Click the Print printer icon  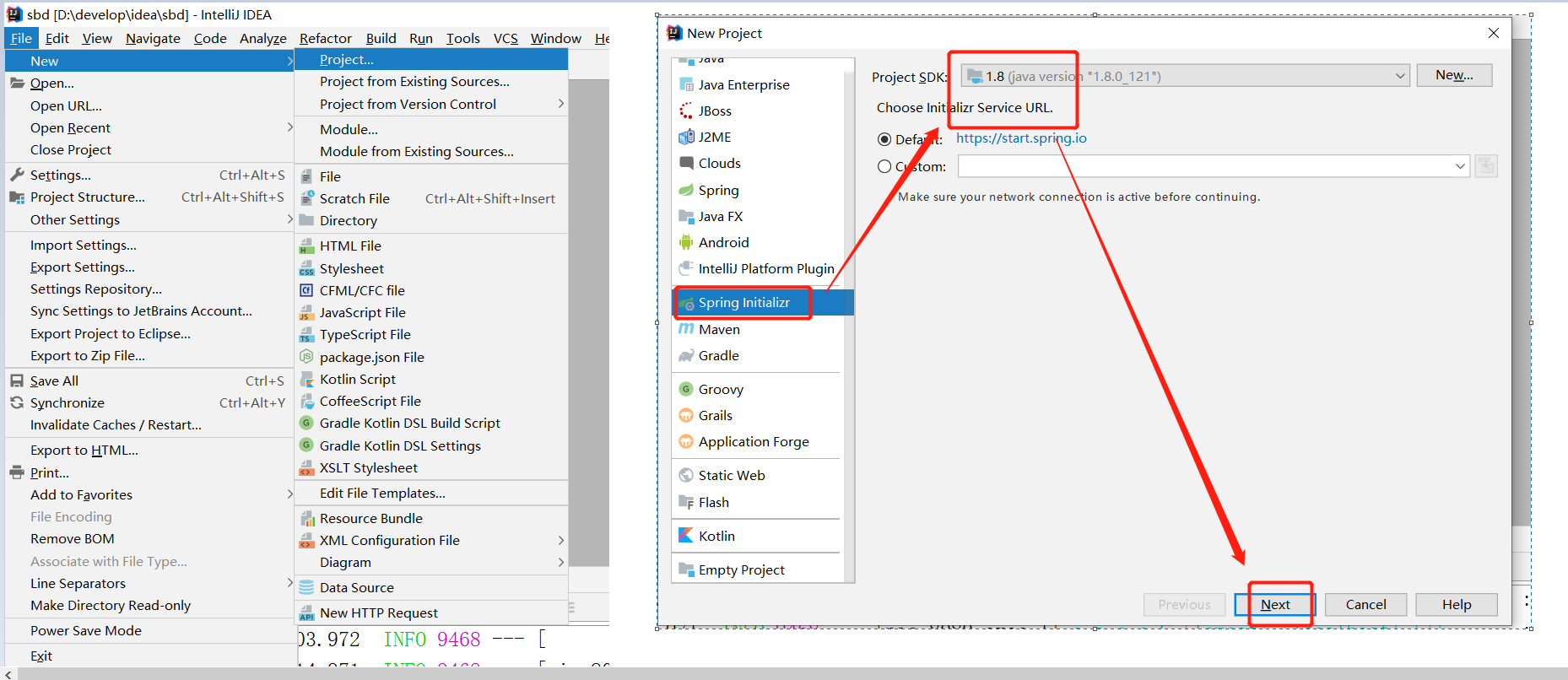pyautogui.click(x=17, y=472)
